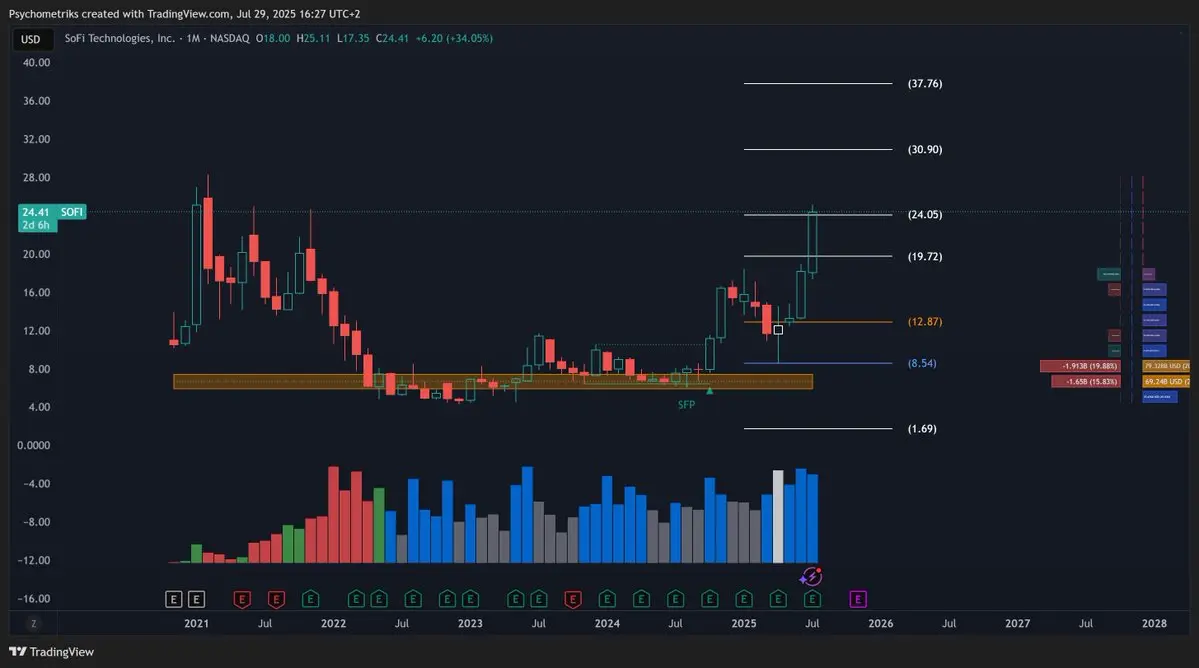Click the +6.20 (+34.05%) change value

pos(453,38)
